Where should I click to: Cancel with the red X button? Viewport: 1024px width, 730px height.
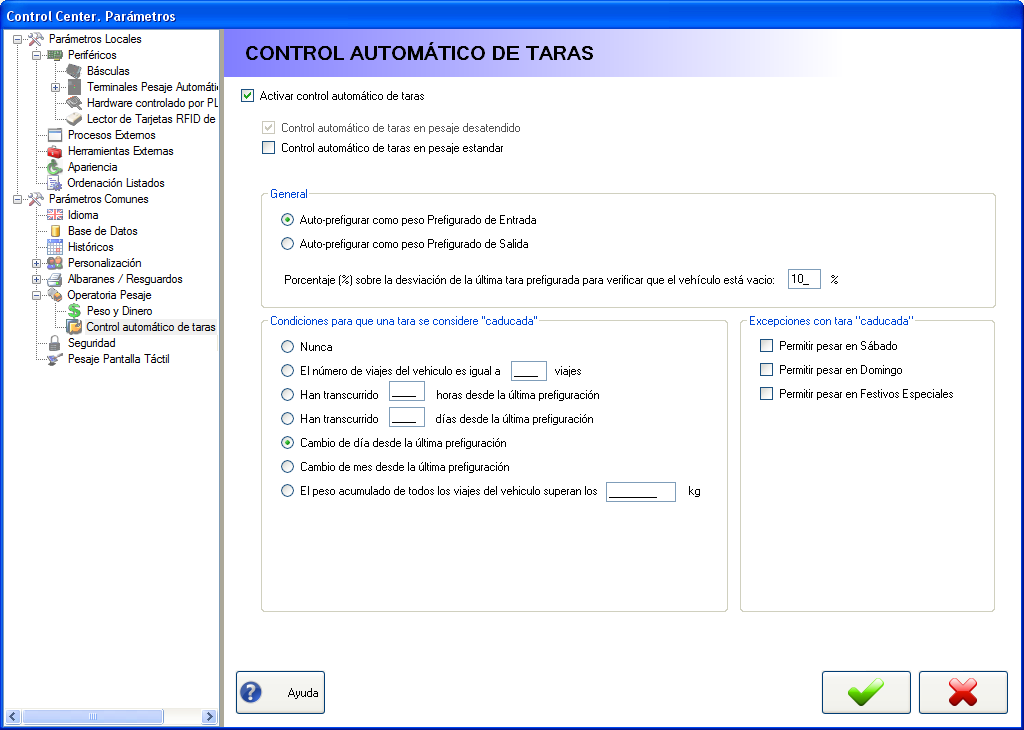(x=963, y=692)
